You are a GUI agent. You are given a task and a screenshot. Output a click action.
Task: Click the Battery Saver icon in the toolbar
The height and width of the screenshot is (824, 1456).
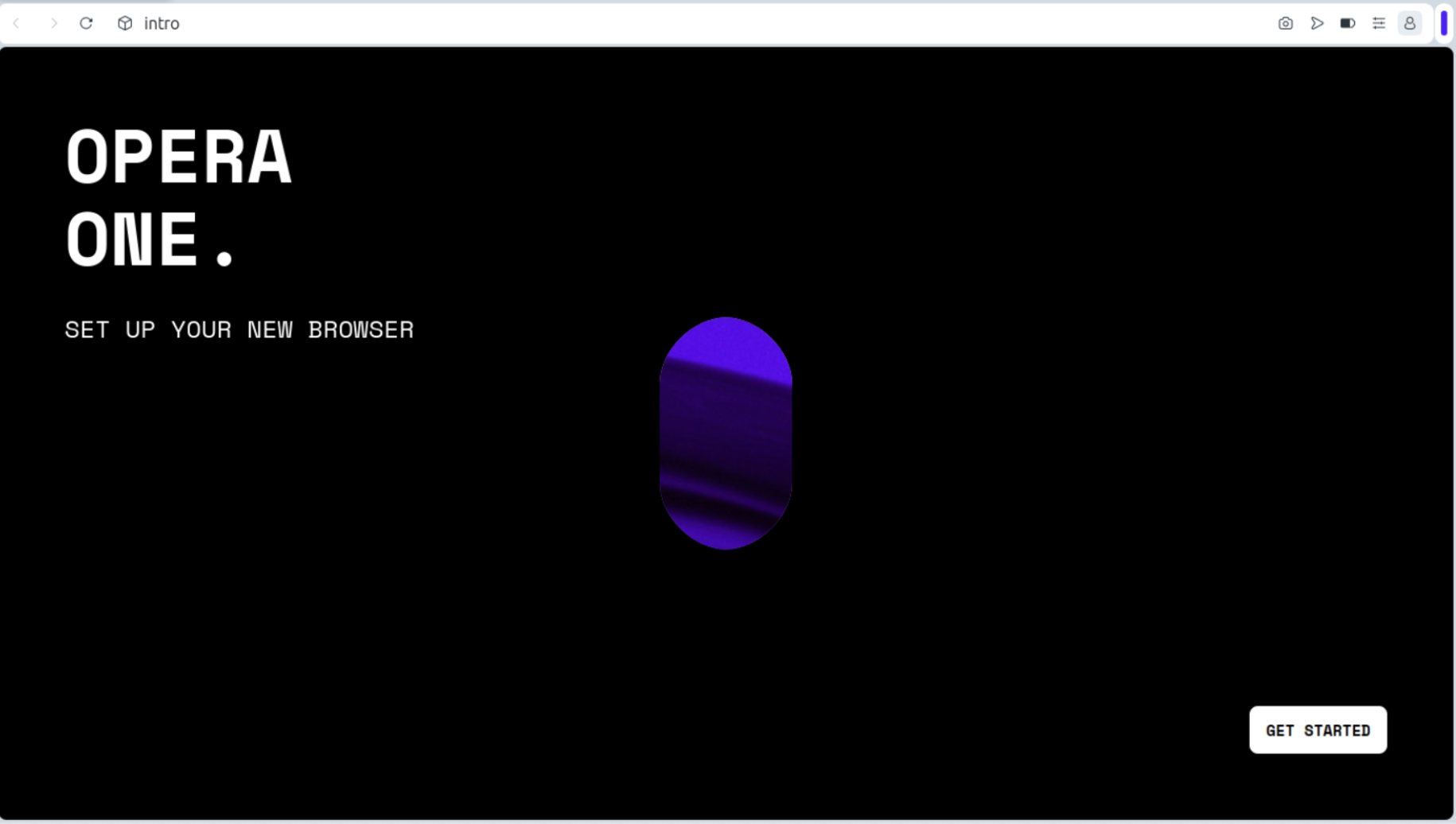(x=1348, y=23)
